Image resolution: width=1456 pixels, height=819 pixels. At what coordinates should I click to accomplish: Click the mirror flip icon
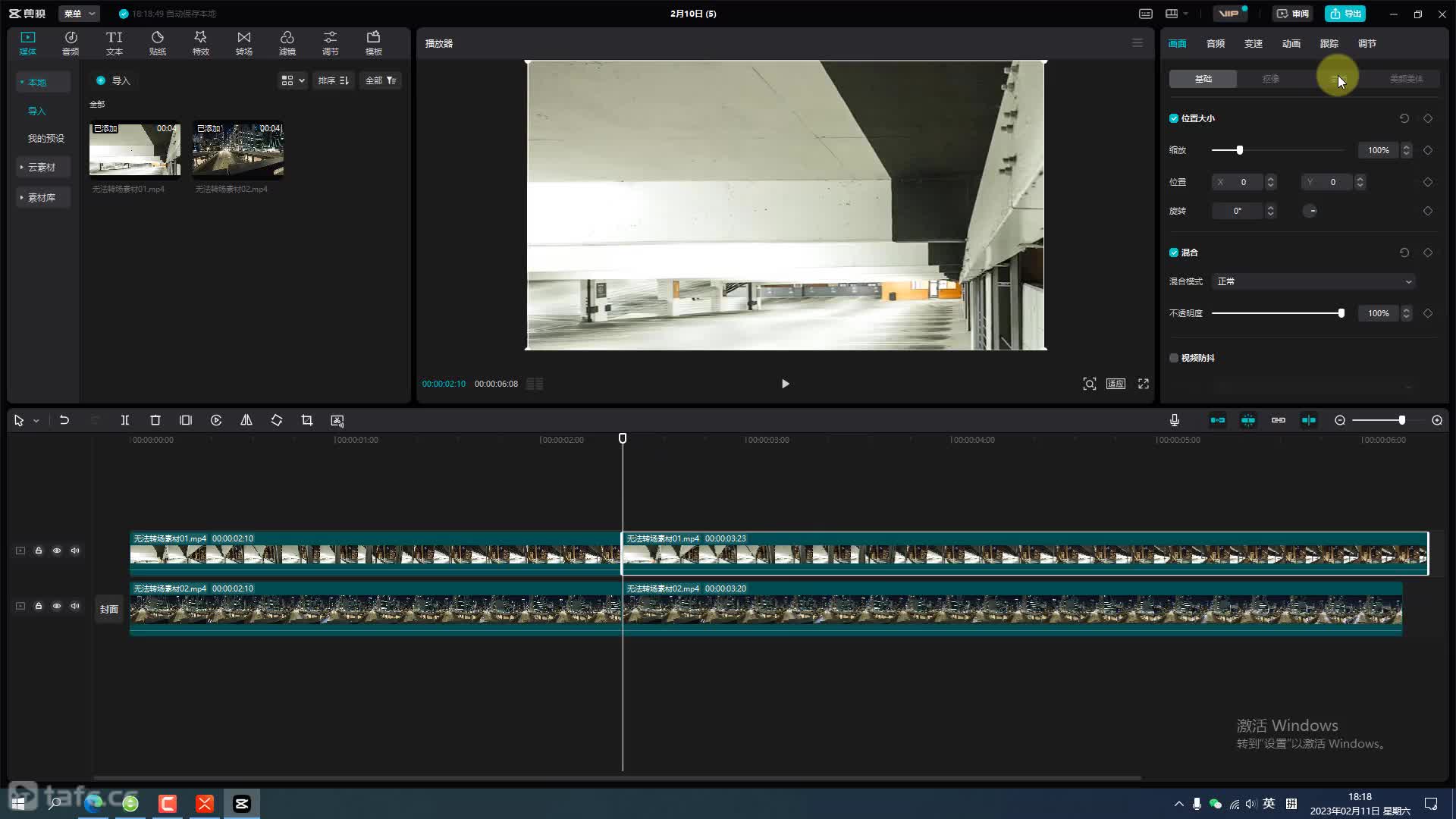click(x=246, y=420)
